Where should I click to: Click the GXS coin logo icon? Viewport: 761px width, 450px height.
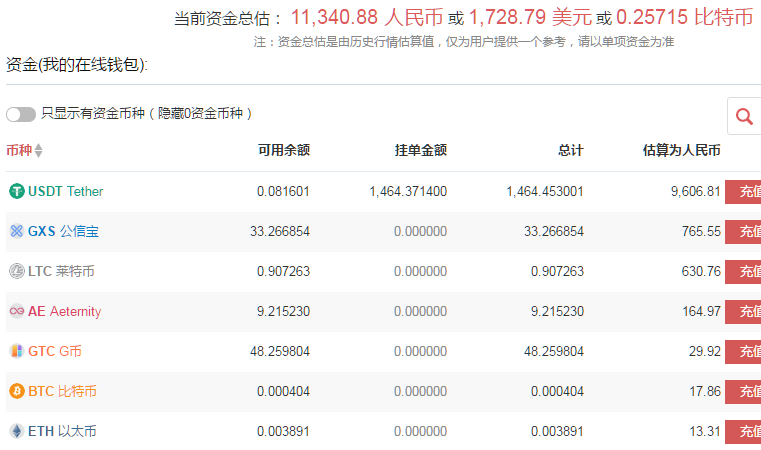[x=17, y=231]
